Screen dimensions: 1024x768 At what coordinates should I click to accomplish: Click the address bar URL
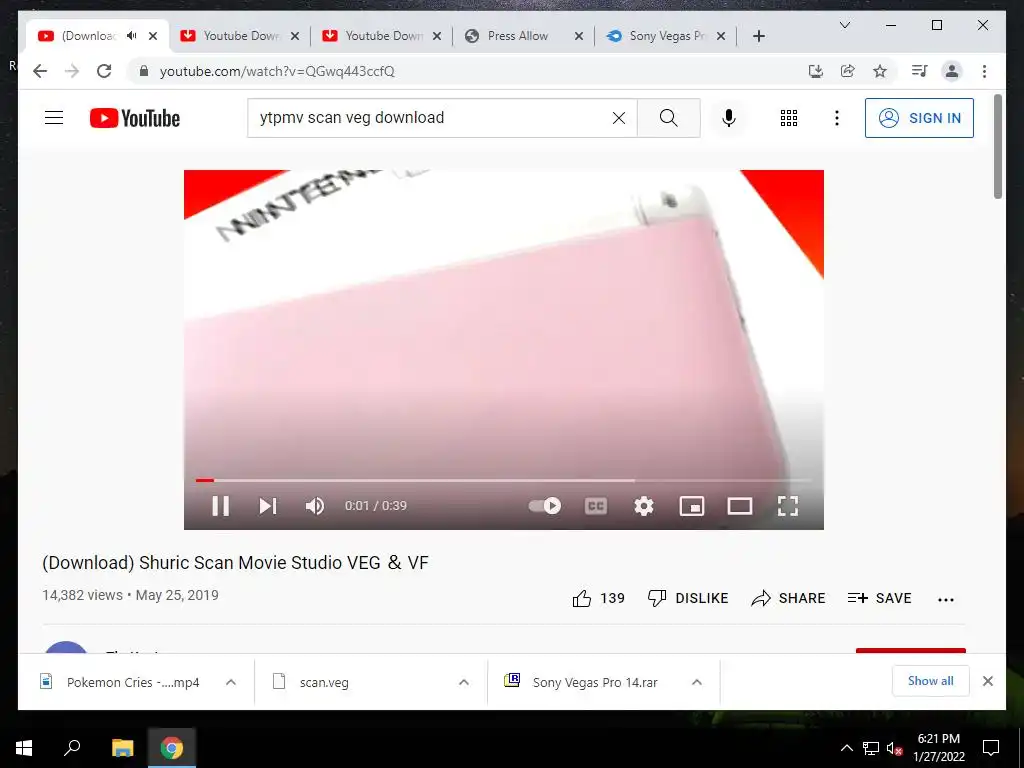(277, 71)
